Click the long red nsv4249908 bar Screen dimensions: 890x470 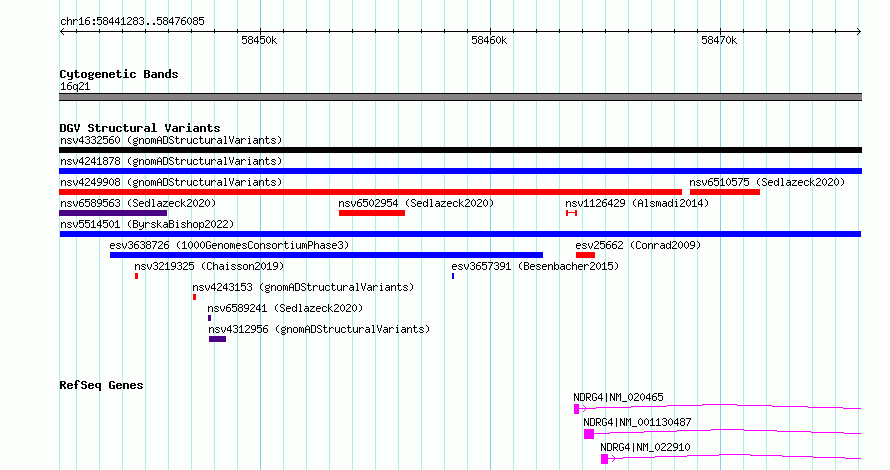click(371, 192)
